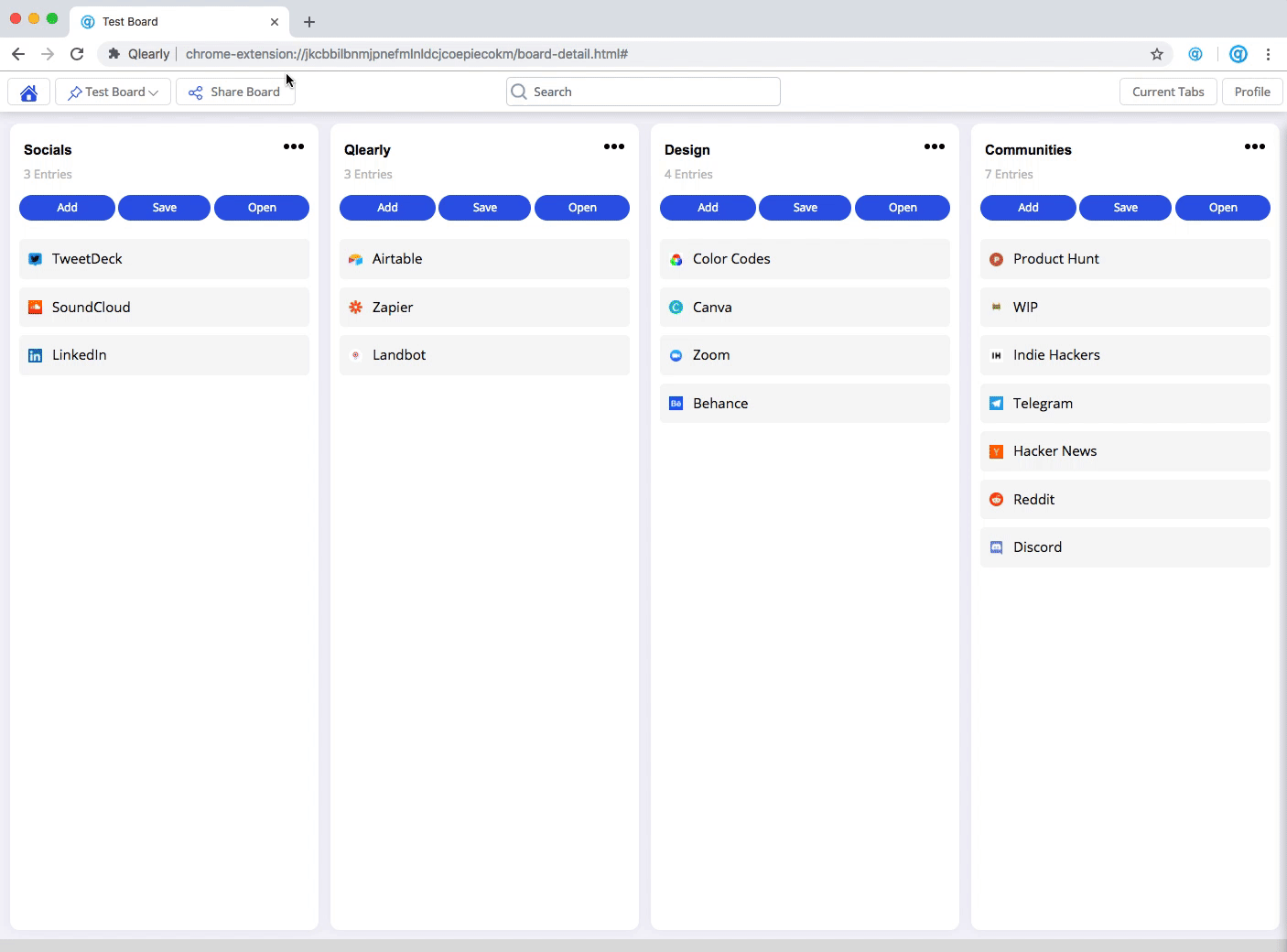This screenshot has width=1287, height=952.
Task: Open the Behance entry text
Action: [720, 404]
